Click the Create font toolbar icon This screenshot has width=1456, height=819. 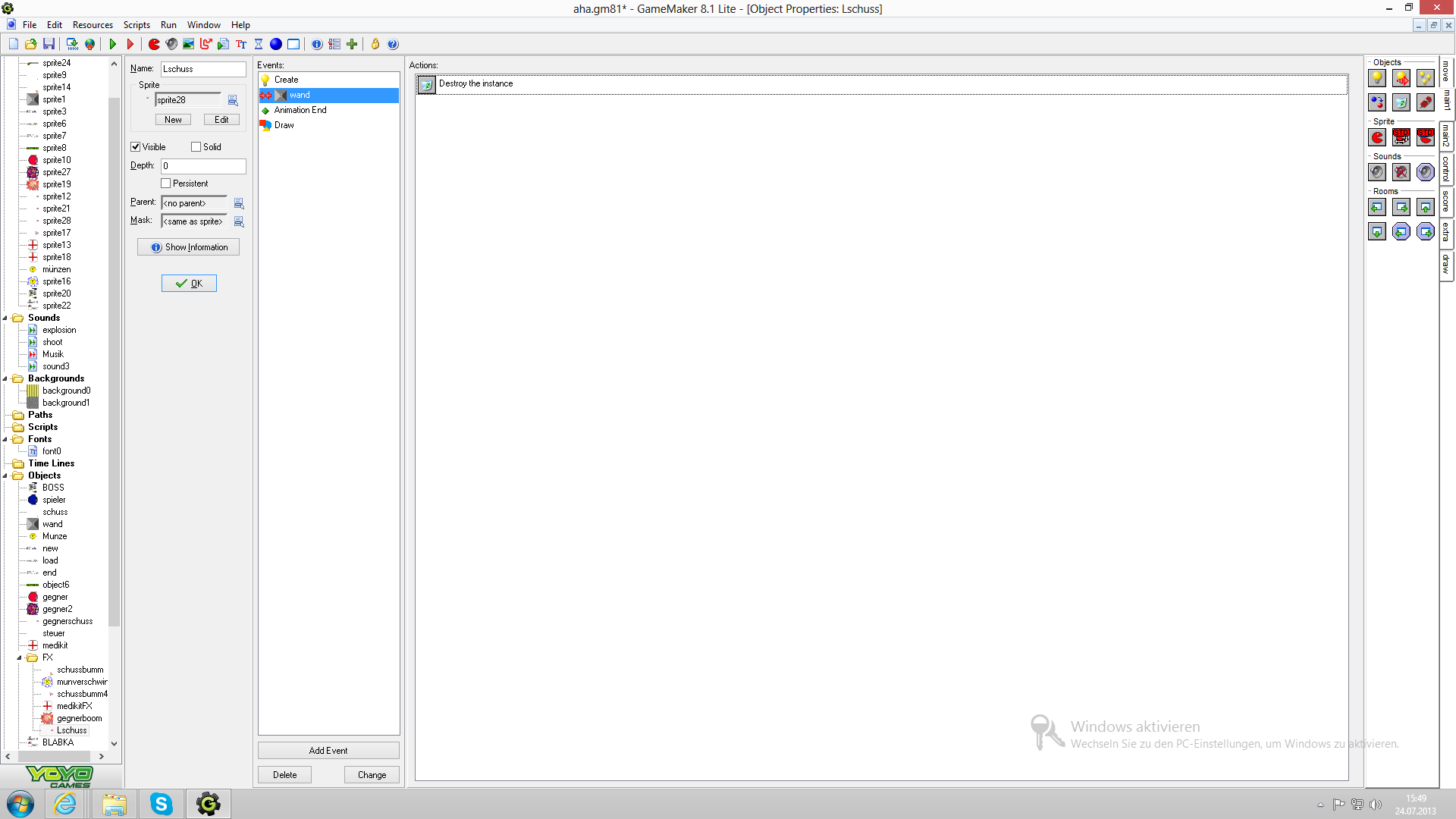click(x=241, y=44)
